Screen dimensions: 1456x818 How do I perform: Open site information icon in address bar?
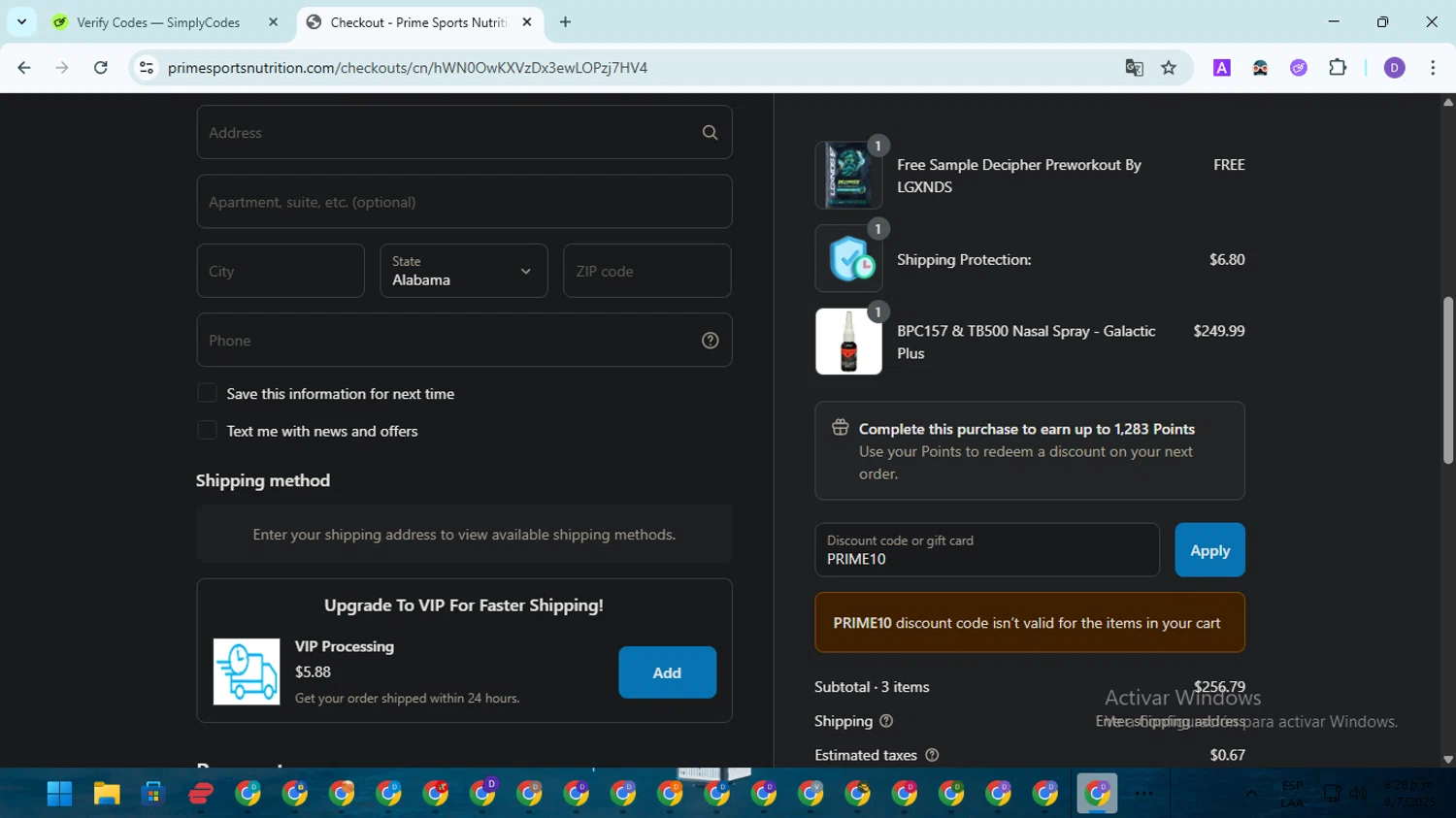coord(147,68)
